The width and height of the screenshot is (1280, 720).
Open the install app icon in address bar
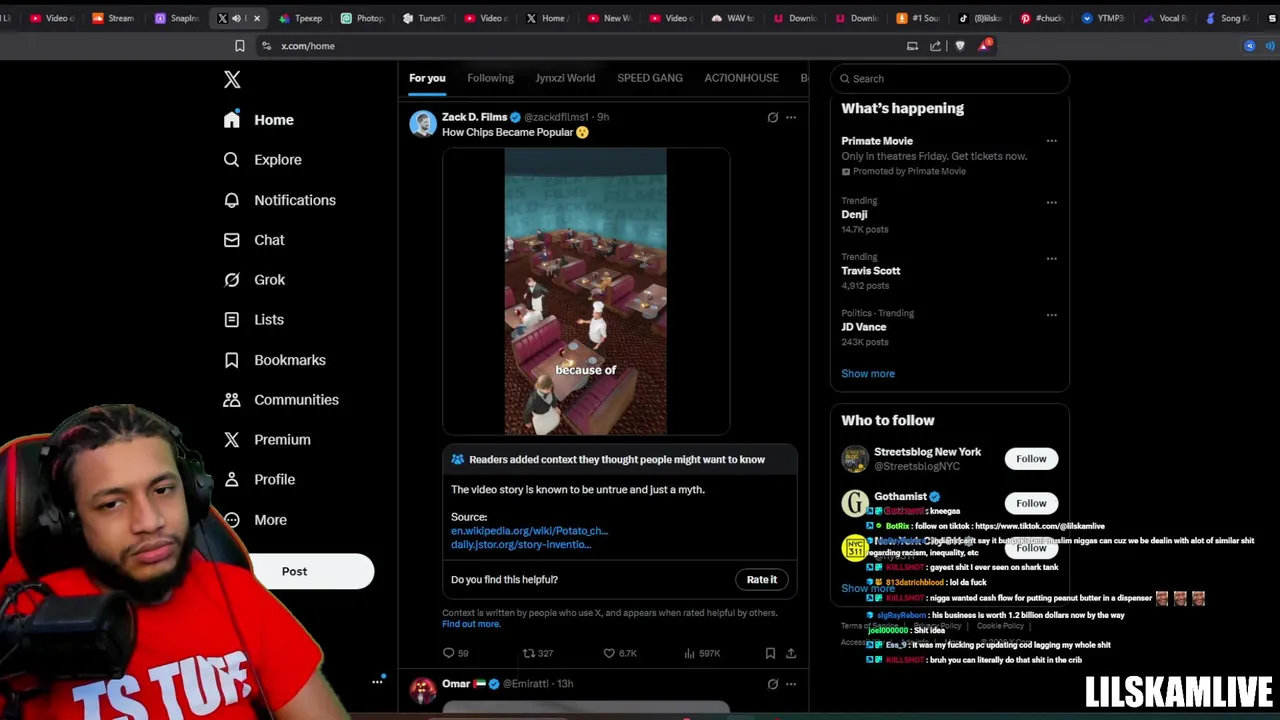click(912, 46)
